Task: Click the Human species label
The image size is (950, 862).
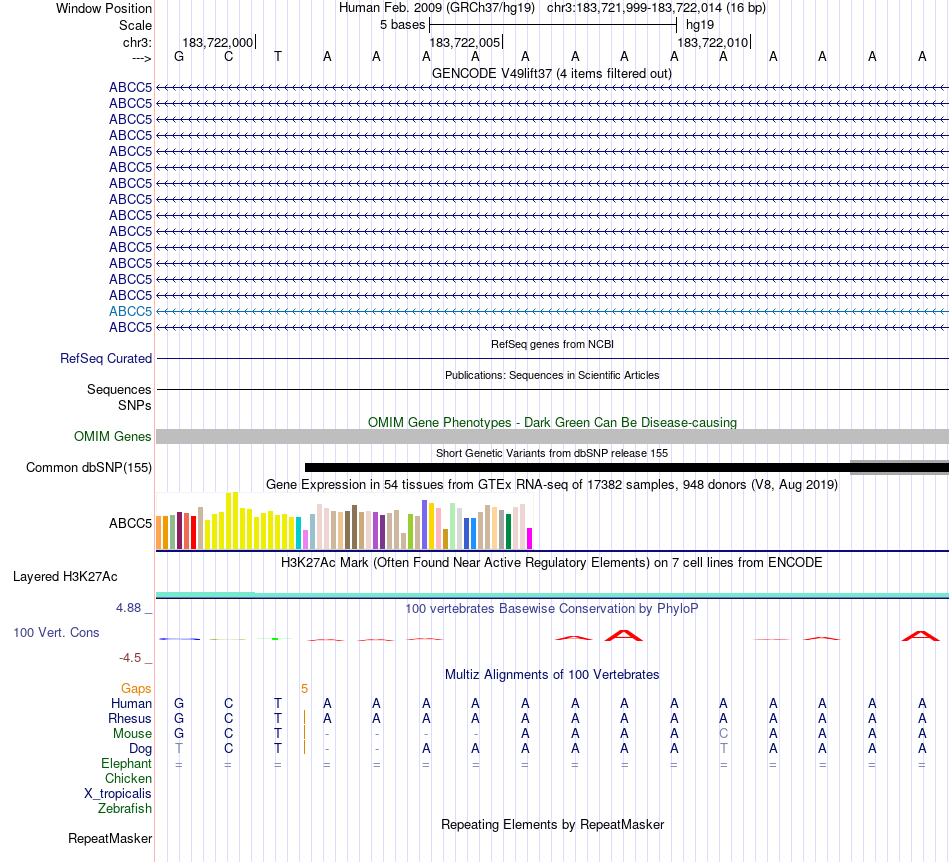Action: 131,703
